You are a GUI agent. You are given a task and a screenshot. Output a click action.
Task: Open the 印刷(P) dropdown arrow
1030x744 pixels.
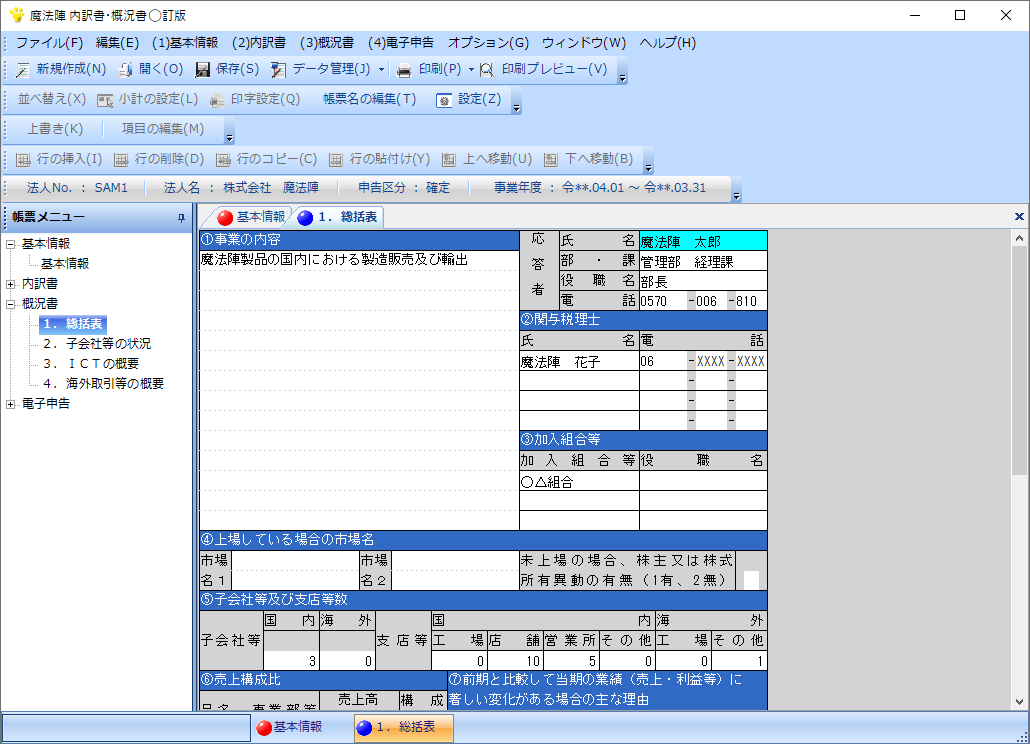(471, 70)
